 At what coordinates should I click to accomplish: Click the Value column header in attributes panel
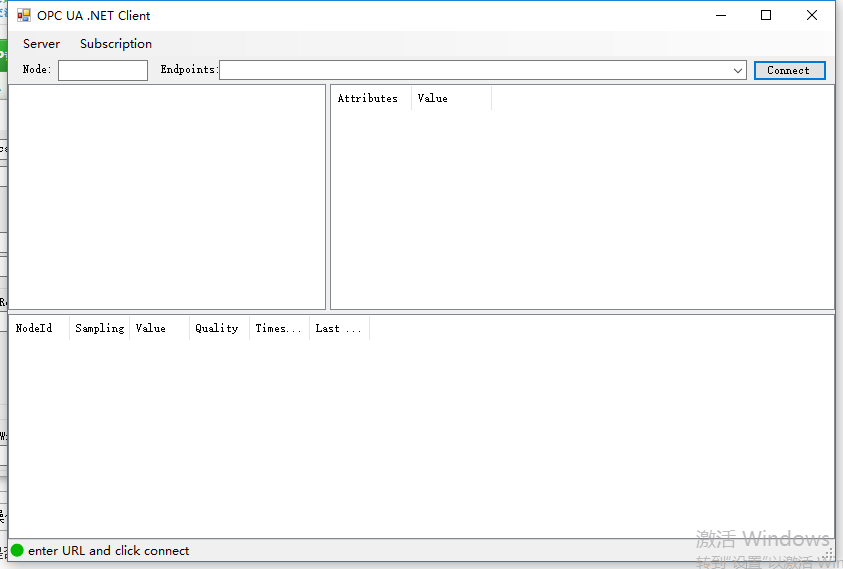[452, 98]
